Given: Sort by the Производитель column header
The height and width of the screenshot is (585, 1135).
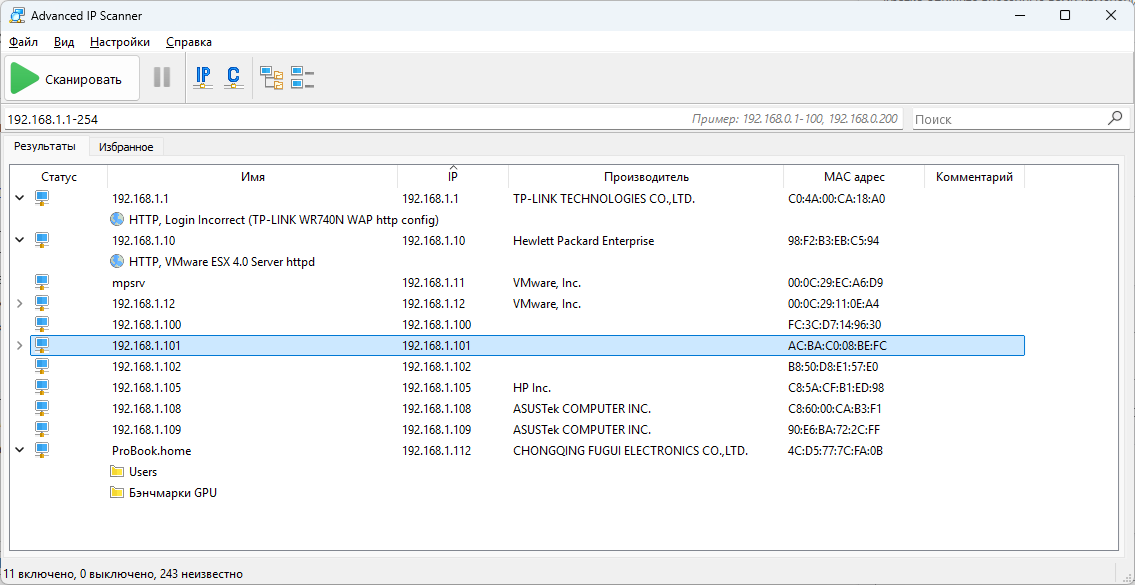Looking at the screenshot, I should pos(646,177).
